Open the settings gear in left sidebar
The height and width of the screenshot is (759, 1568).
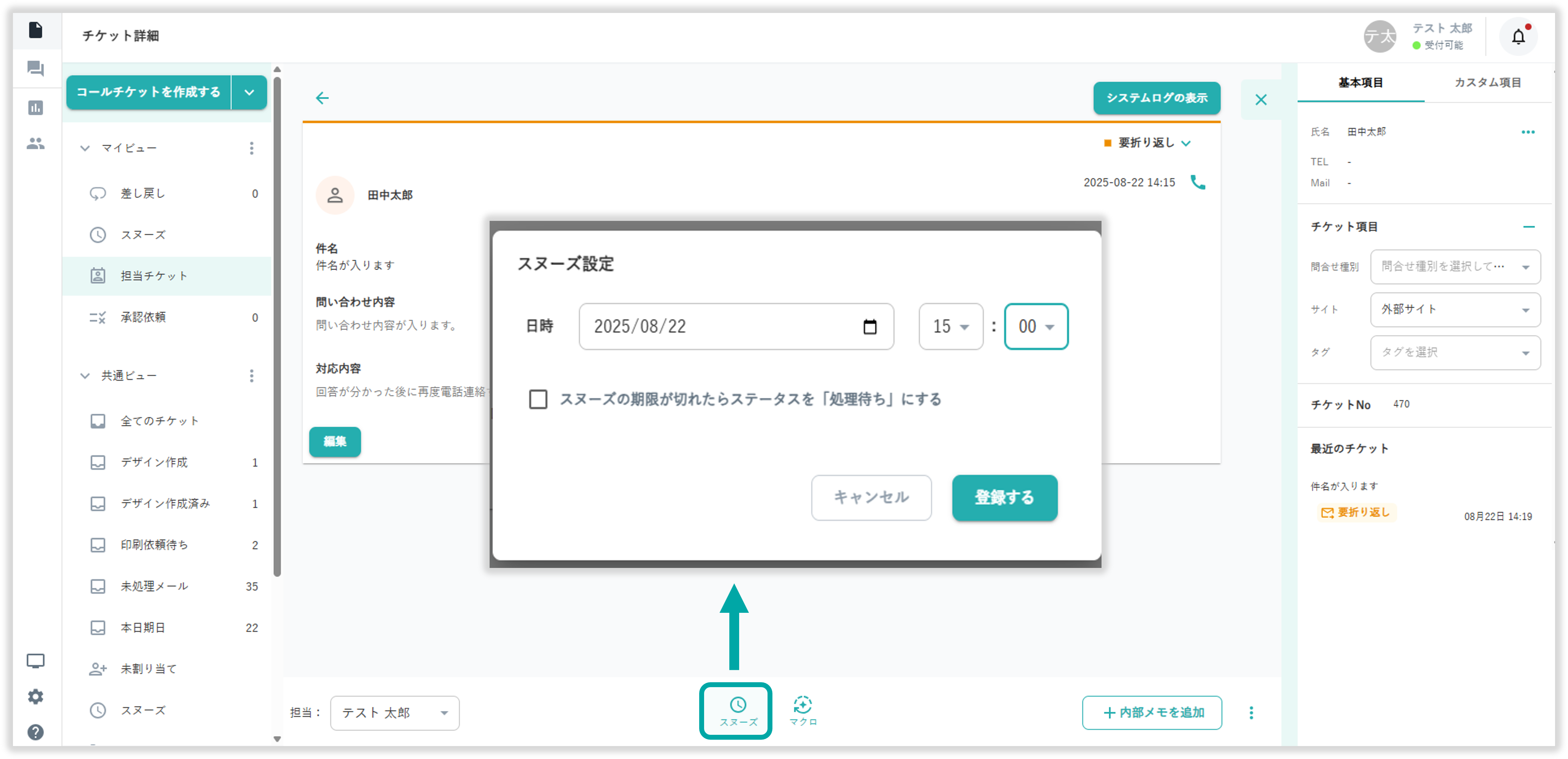[35, 697]
